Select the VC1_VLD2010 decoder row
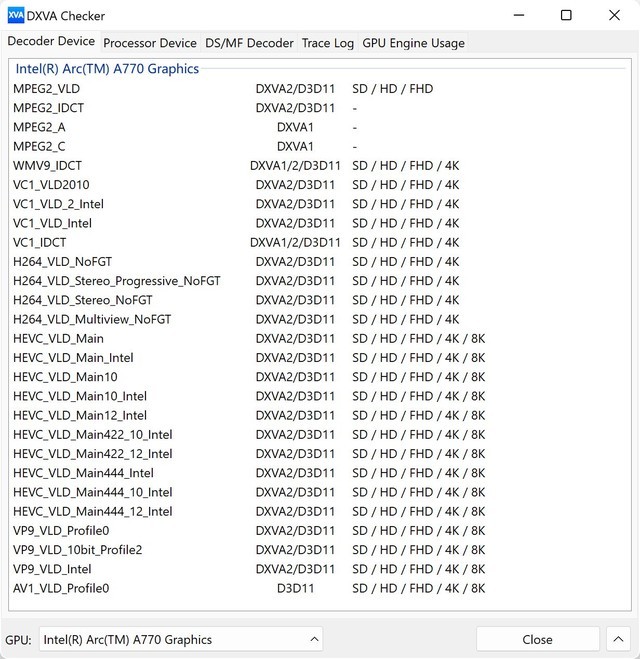Viewport: 640px width, 659px height. tap(319, 185)
